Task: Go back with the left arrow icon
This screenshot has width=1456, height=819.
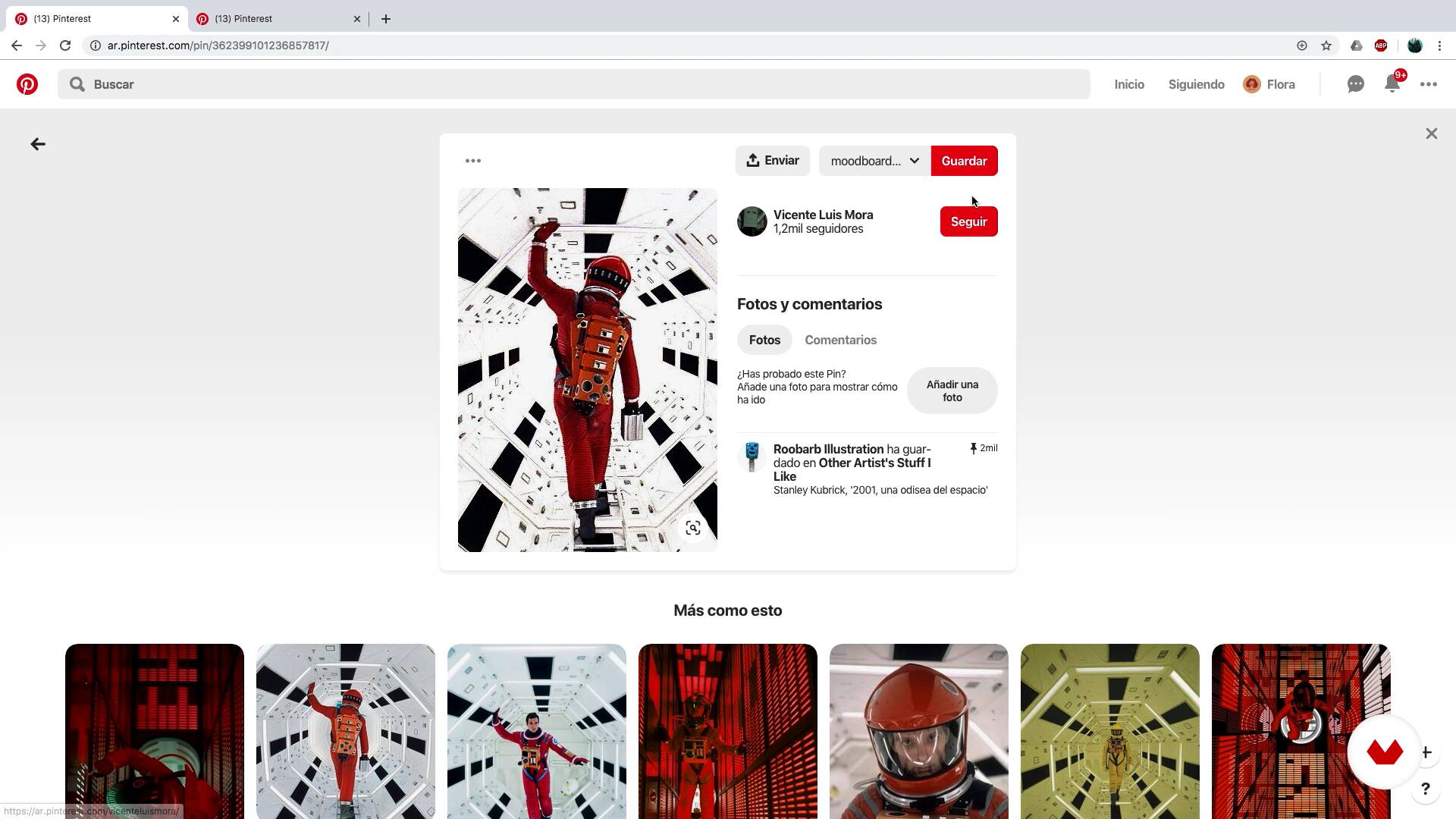Action: 38,144
